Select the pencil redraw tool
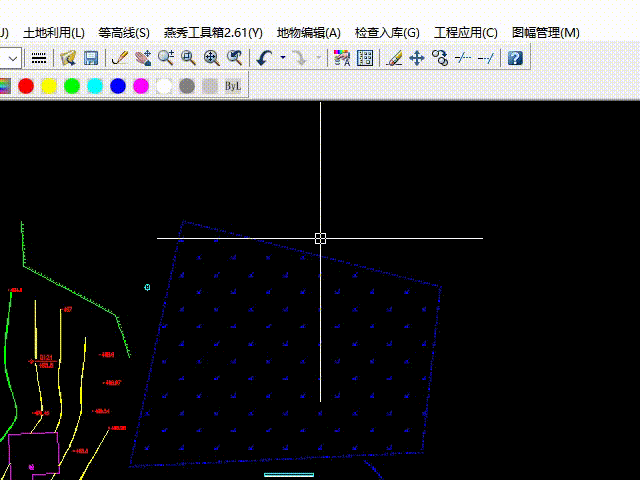The width and height of the screenshot is (640, 480). (120, 58)
